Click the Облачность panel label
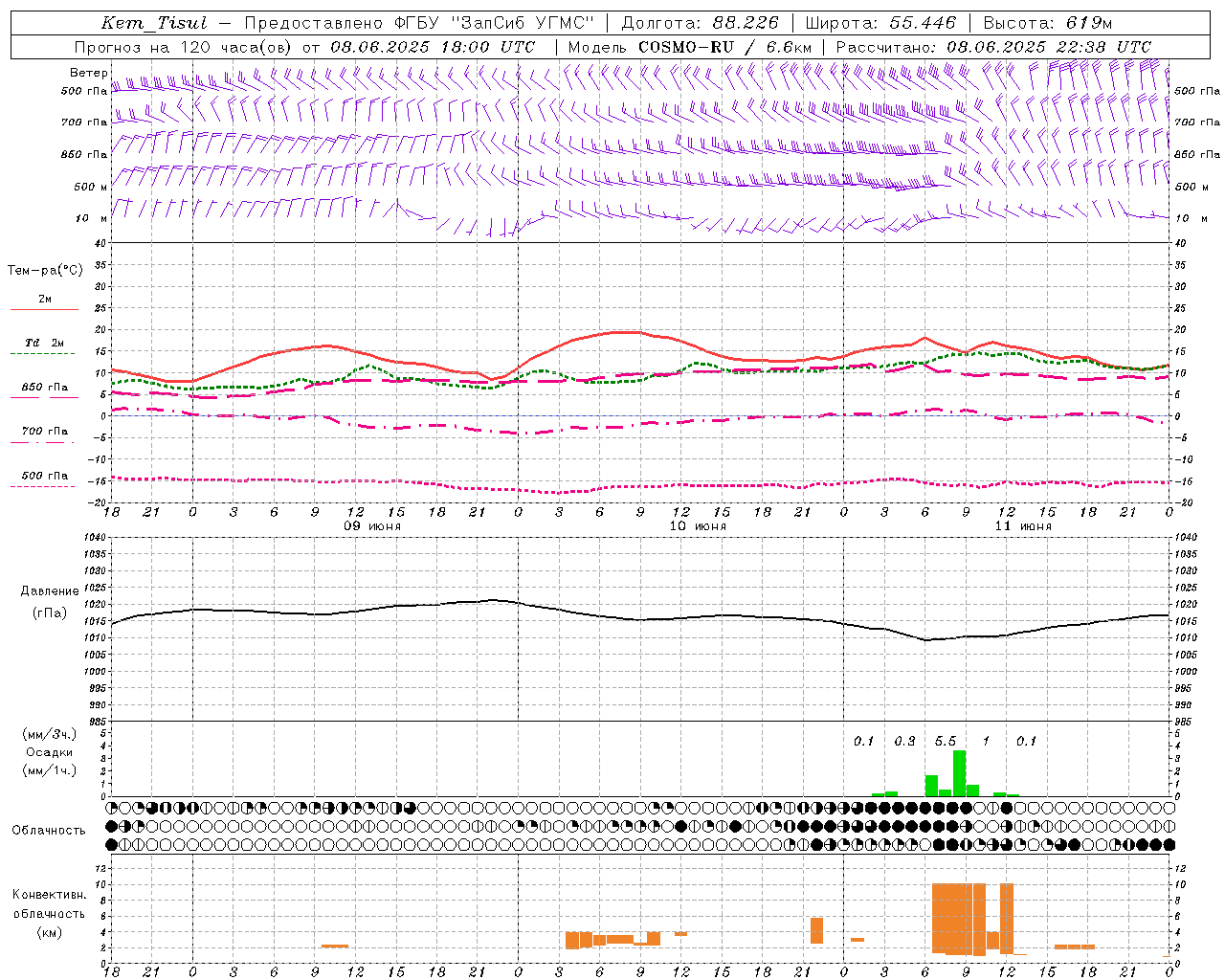The height and width of the screenshot is (980, 1225). tap(49, 830)
